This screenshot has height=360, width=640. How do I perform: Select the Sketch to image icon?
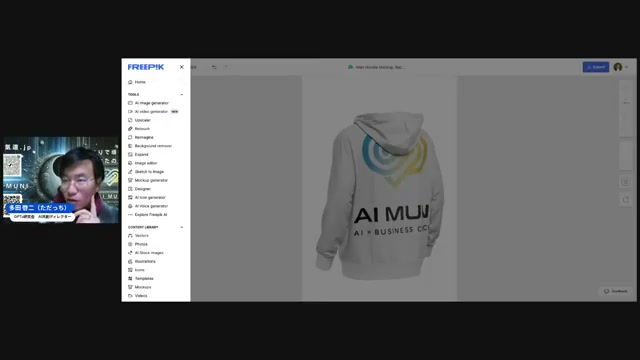click(x=130, y=171)
